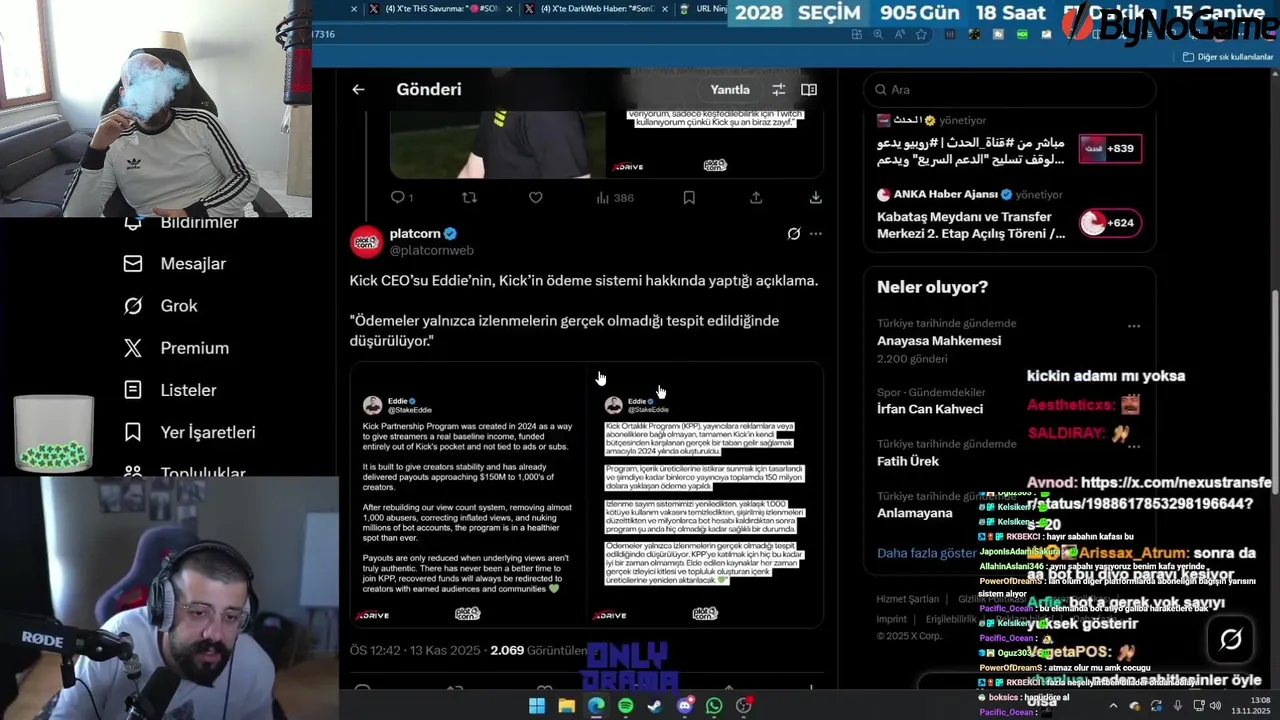Add page to favorites star icon

(x=921, y=34)
